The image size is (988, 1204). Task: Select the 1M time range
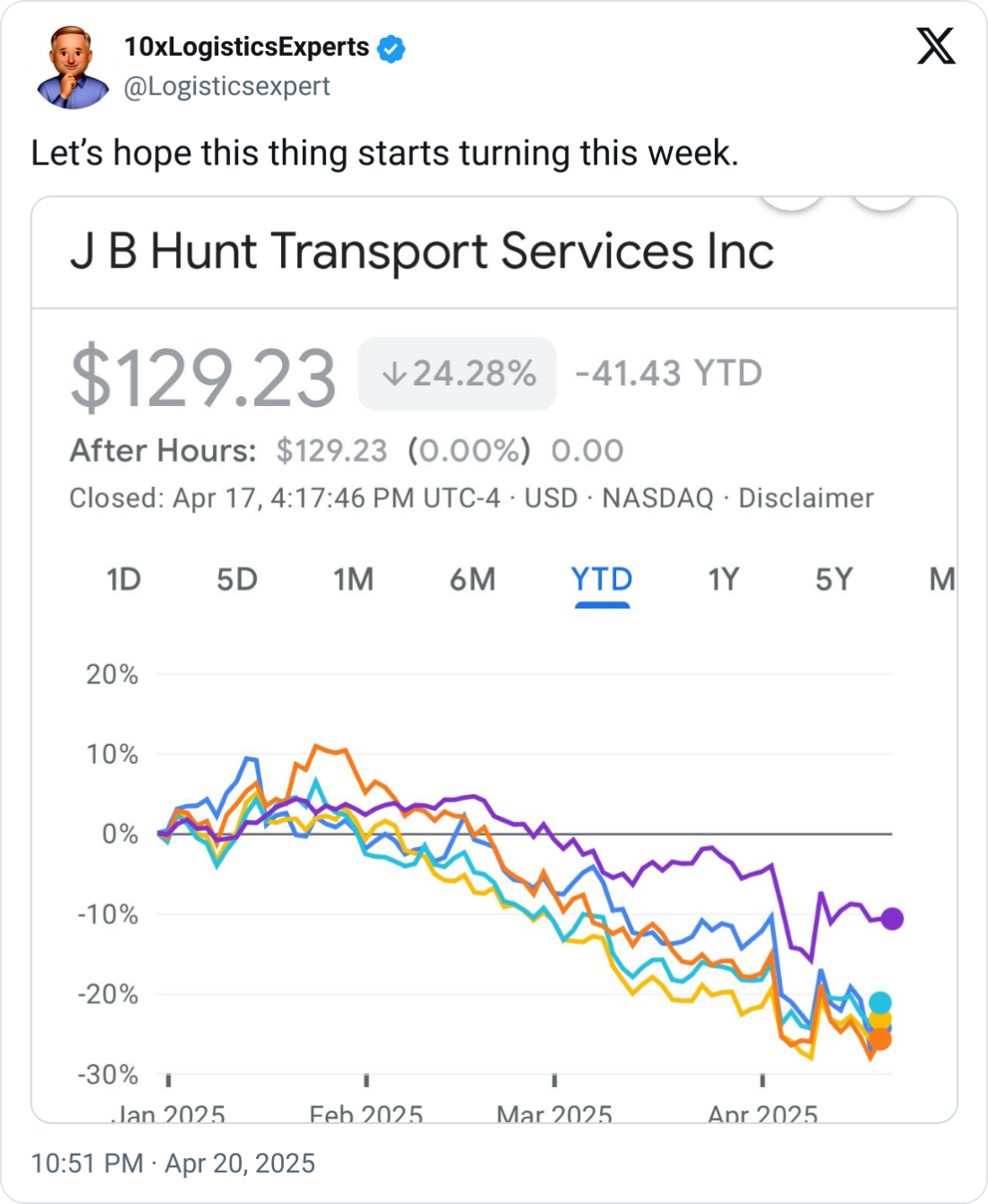[353, 580]
